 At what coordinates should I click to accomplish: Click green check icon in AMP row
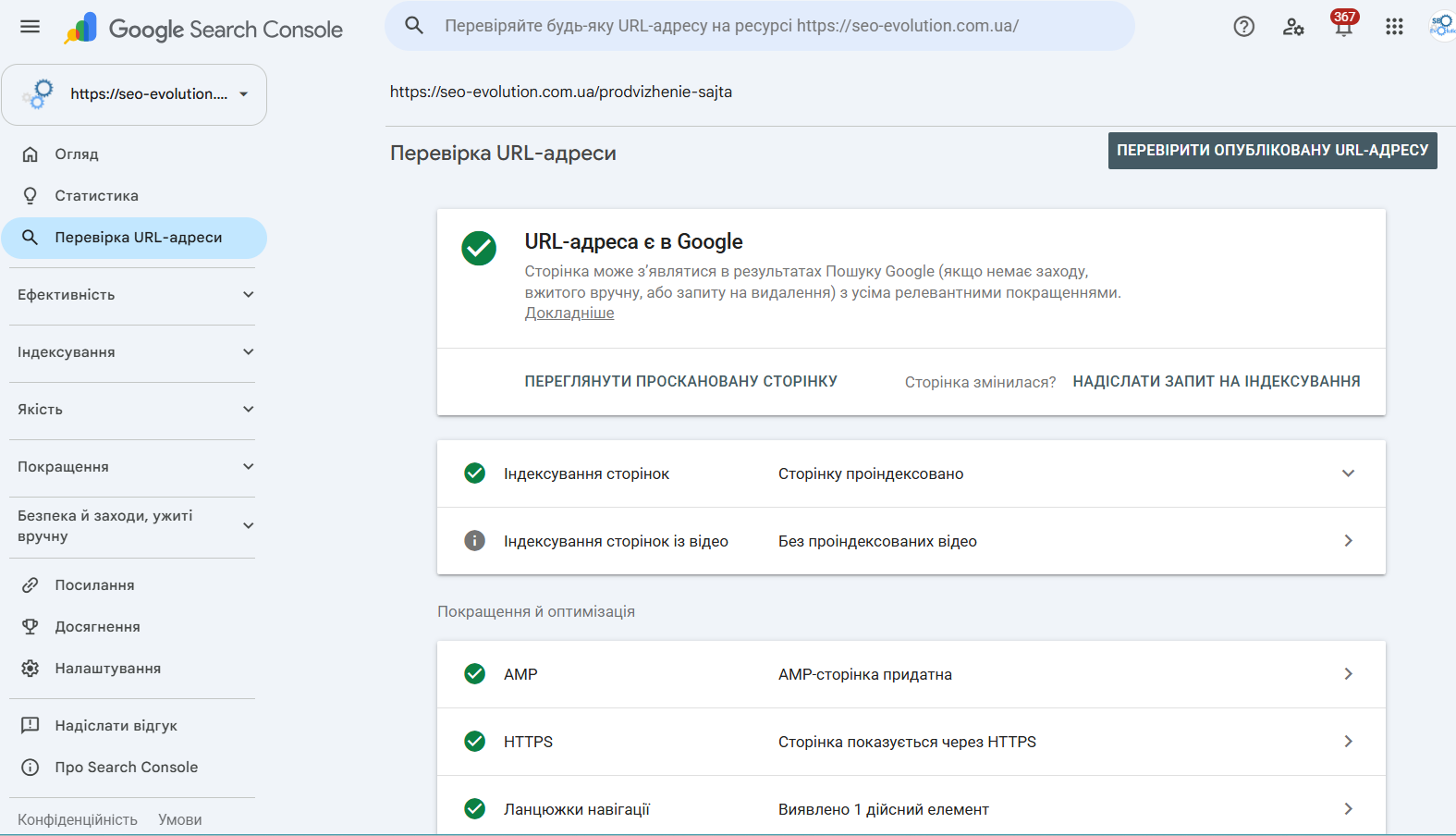(475, 674)
